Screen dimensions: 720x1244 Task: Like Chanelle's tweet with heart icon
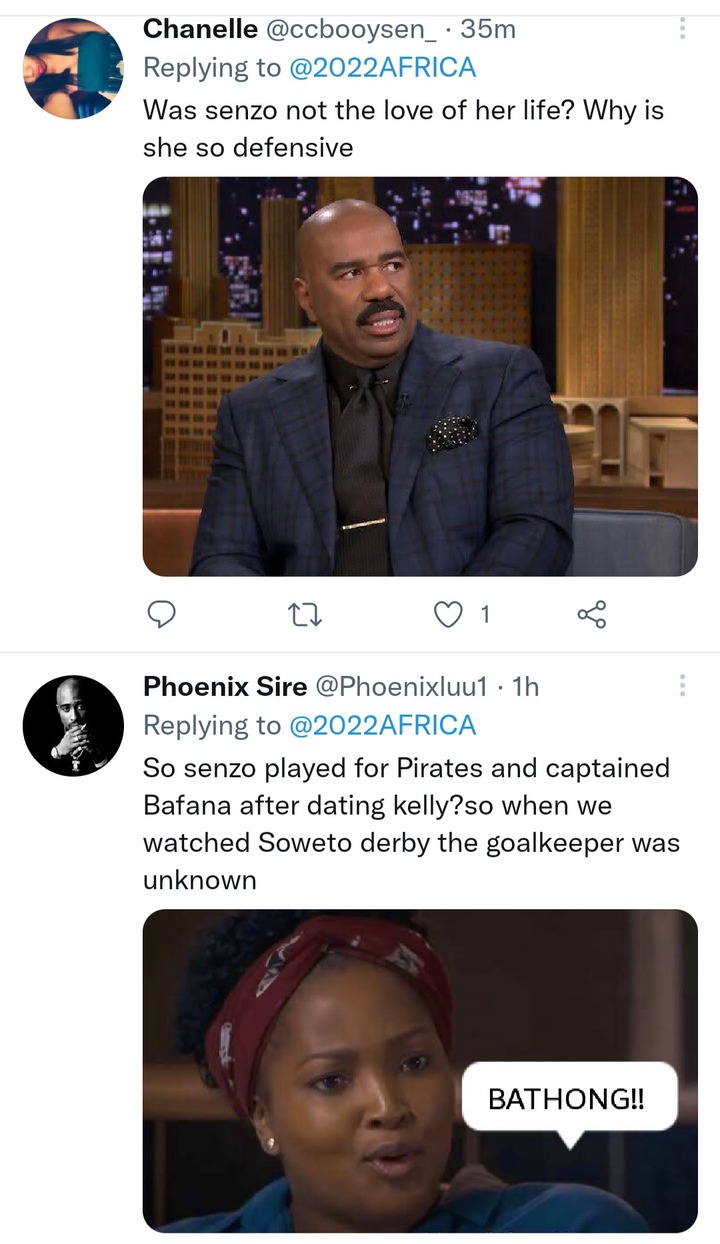click(x=448, y=615)
